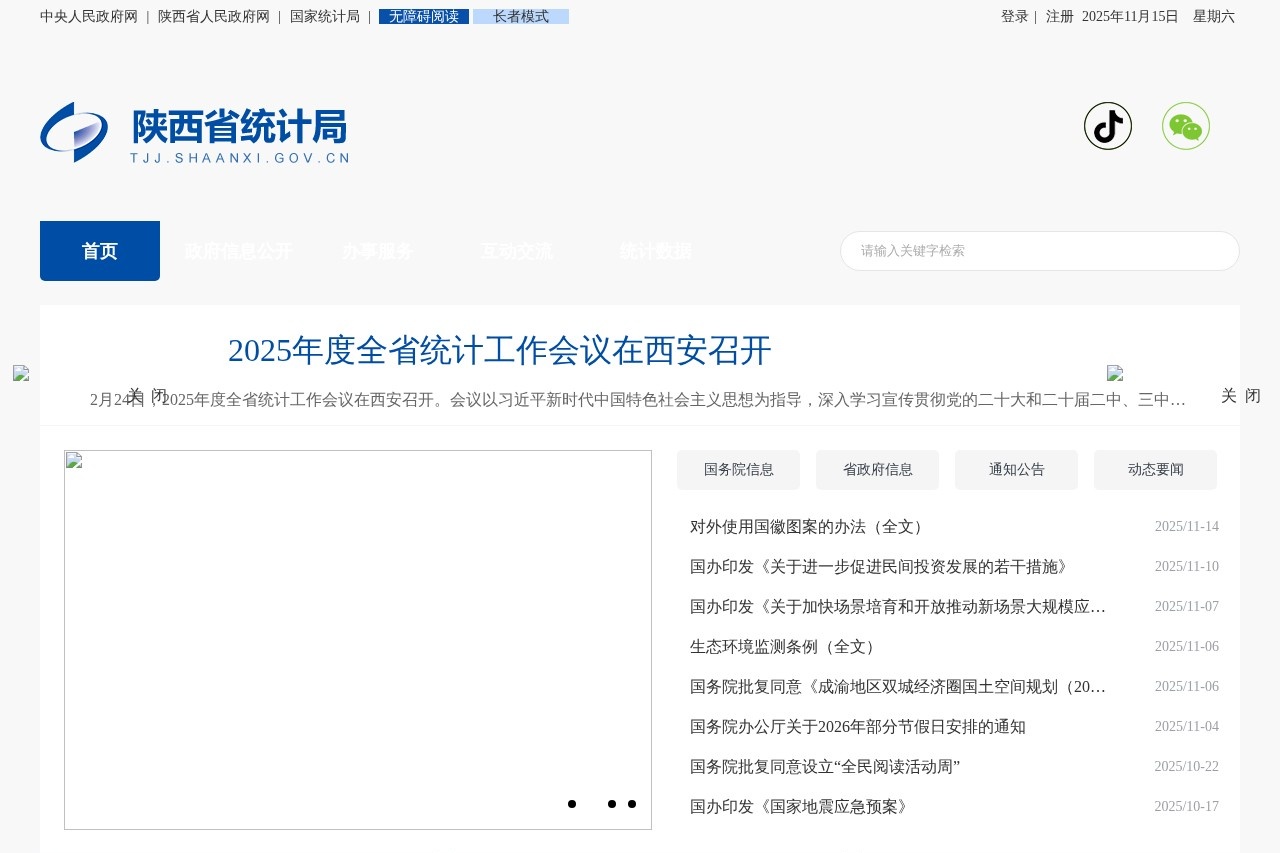Open the 2025年度全省统计工作会议 headline
The width and height of the screenshot is (1280, 853).
(x=499, y=352)
